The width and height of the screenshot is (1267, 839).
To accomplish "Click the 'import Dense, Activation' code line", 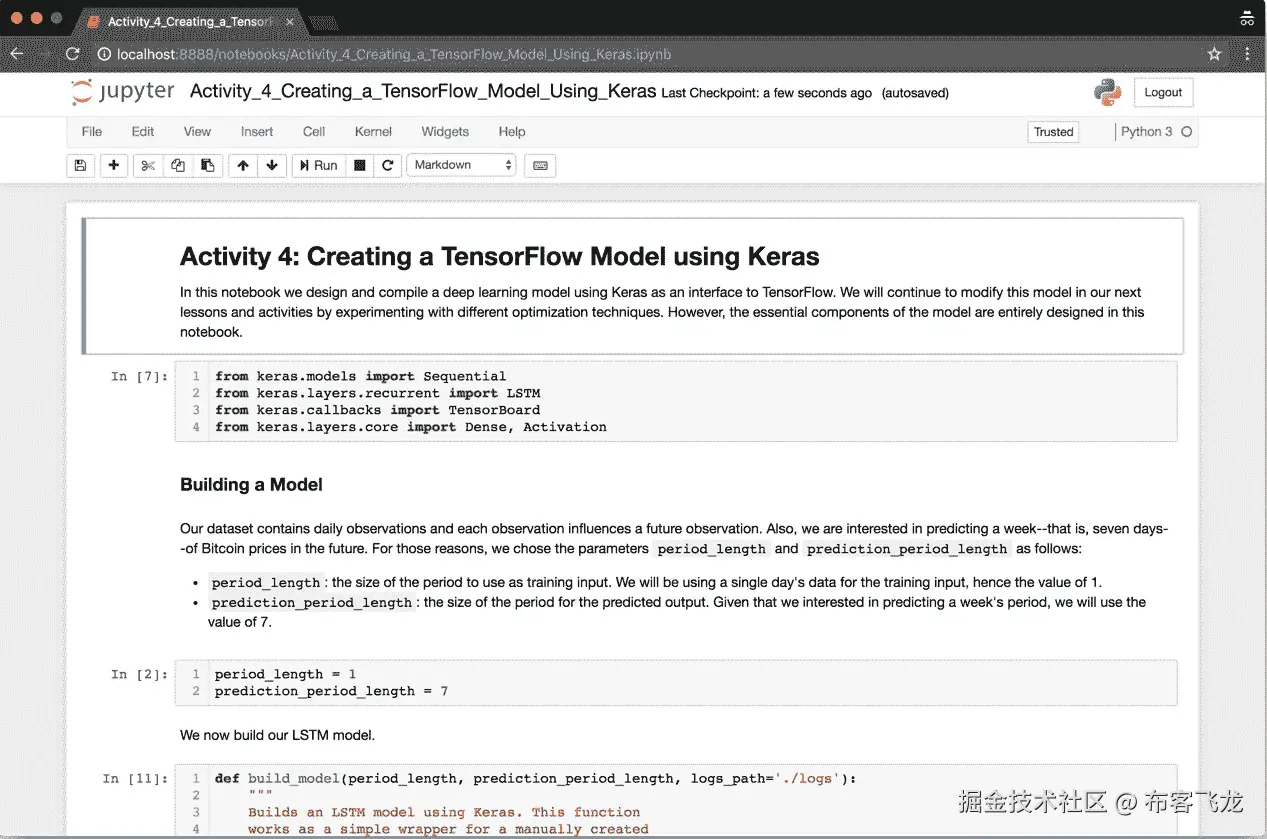I will tap(410, 427).
